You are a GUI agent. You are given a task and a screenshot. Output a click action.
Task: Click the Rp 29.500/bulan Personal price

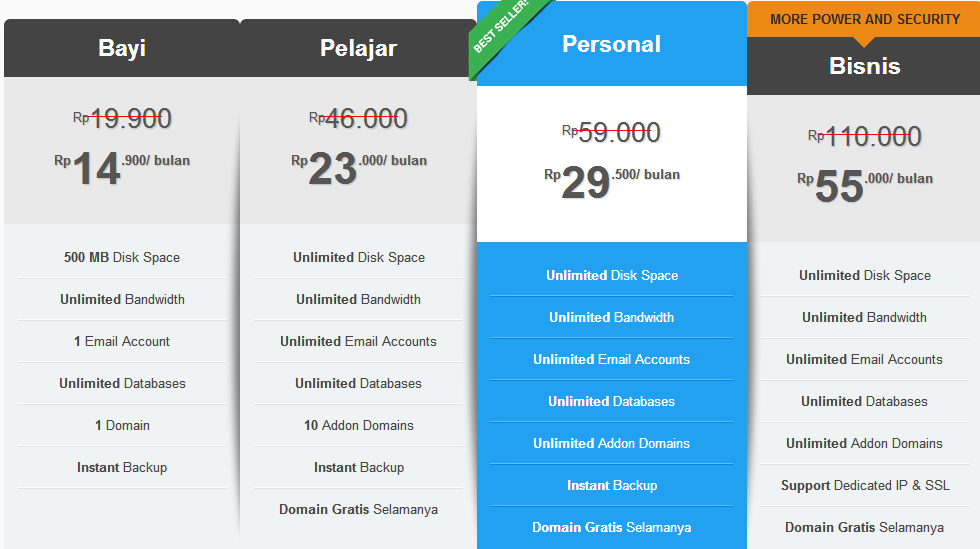(612, 182)
